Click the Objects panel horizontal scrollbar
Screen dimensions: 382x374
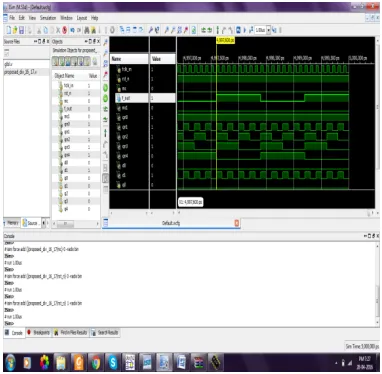[x=65, y=224]
